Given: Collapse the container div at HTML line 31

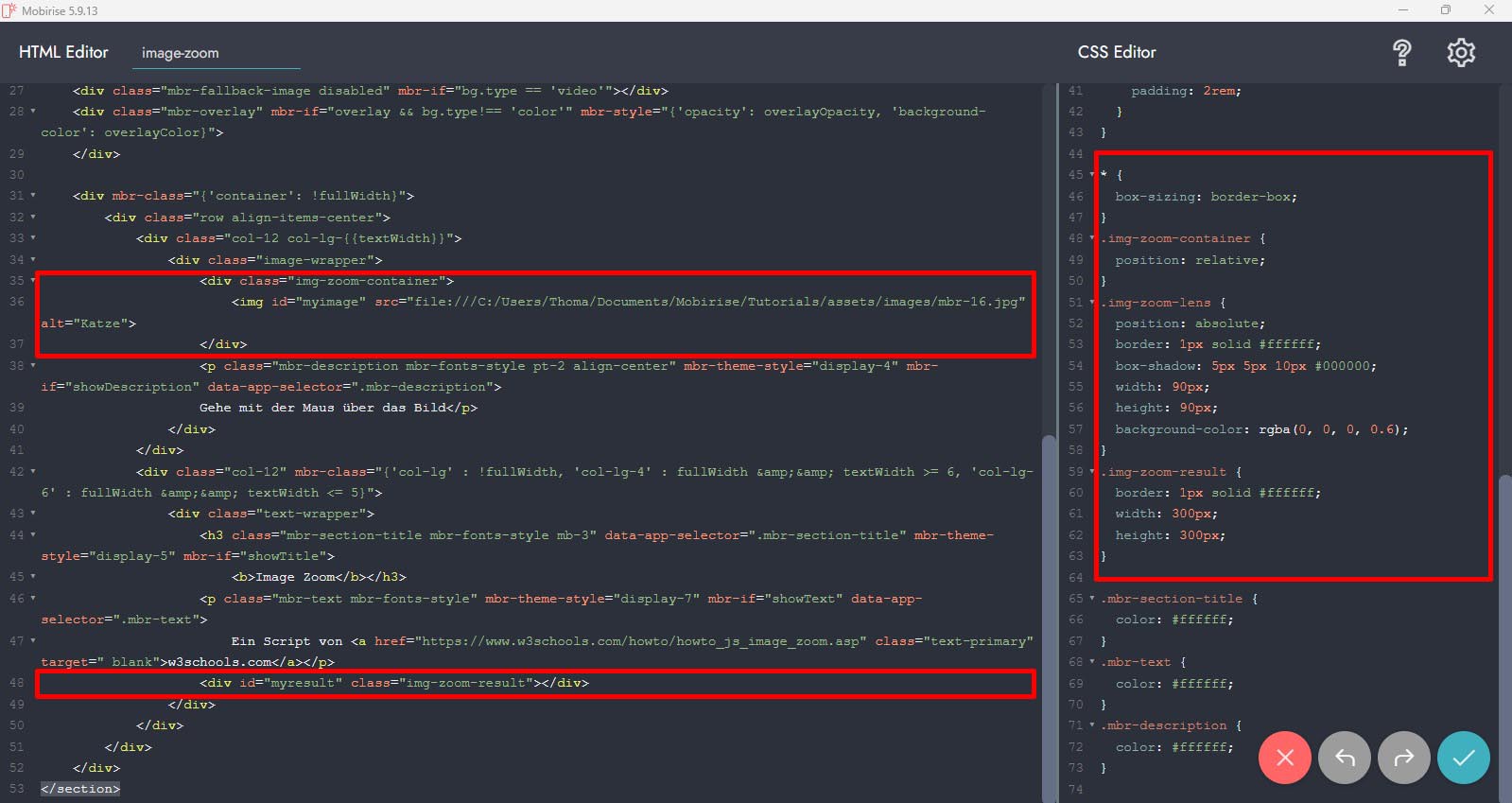Looking at the screenshot, I should pyautogui.click(x=33, y=196).
